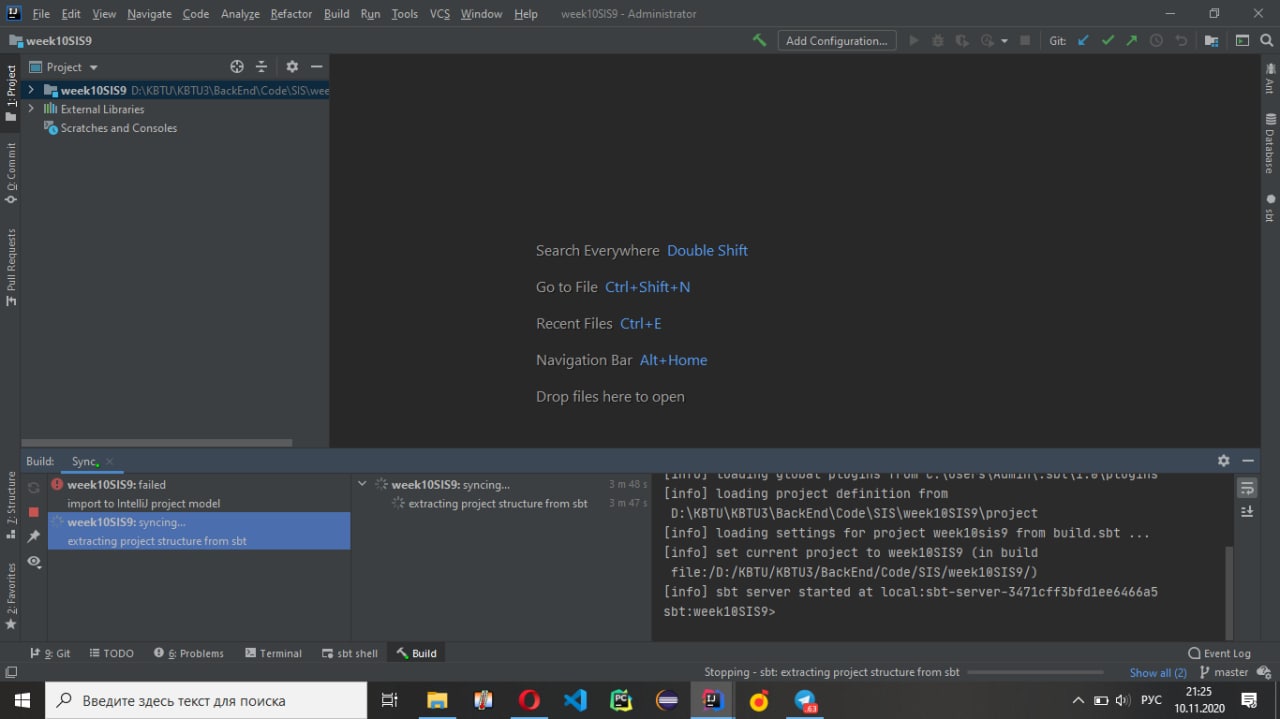Hide the Project tool window
The width and height of the screenshot is (1280, 719).
316,67
